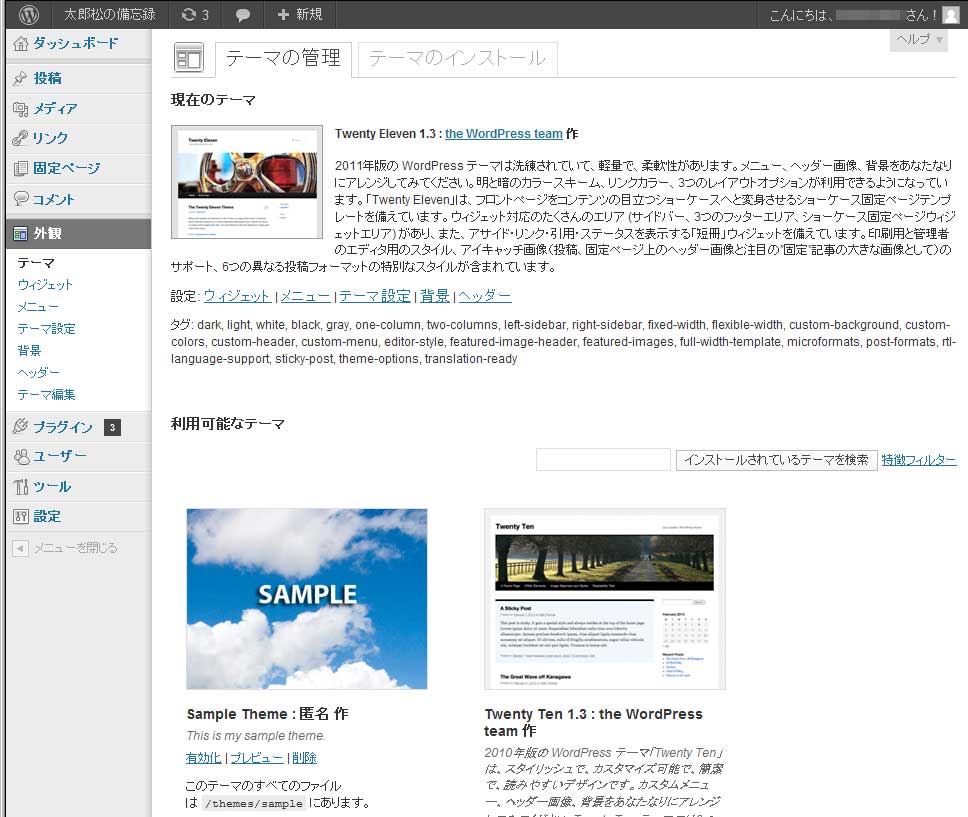
Task: Click メニューを閉じる collapse link
Action: coord(75,548)
